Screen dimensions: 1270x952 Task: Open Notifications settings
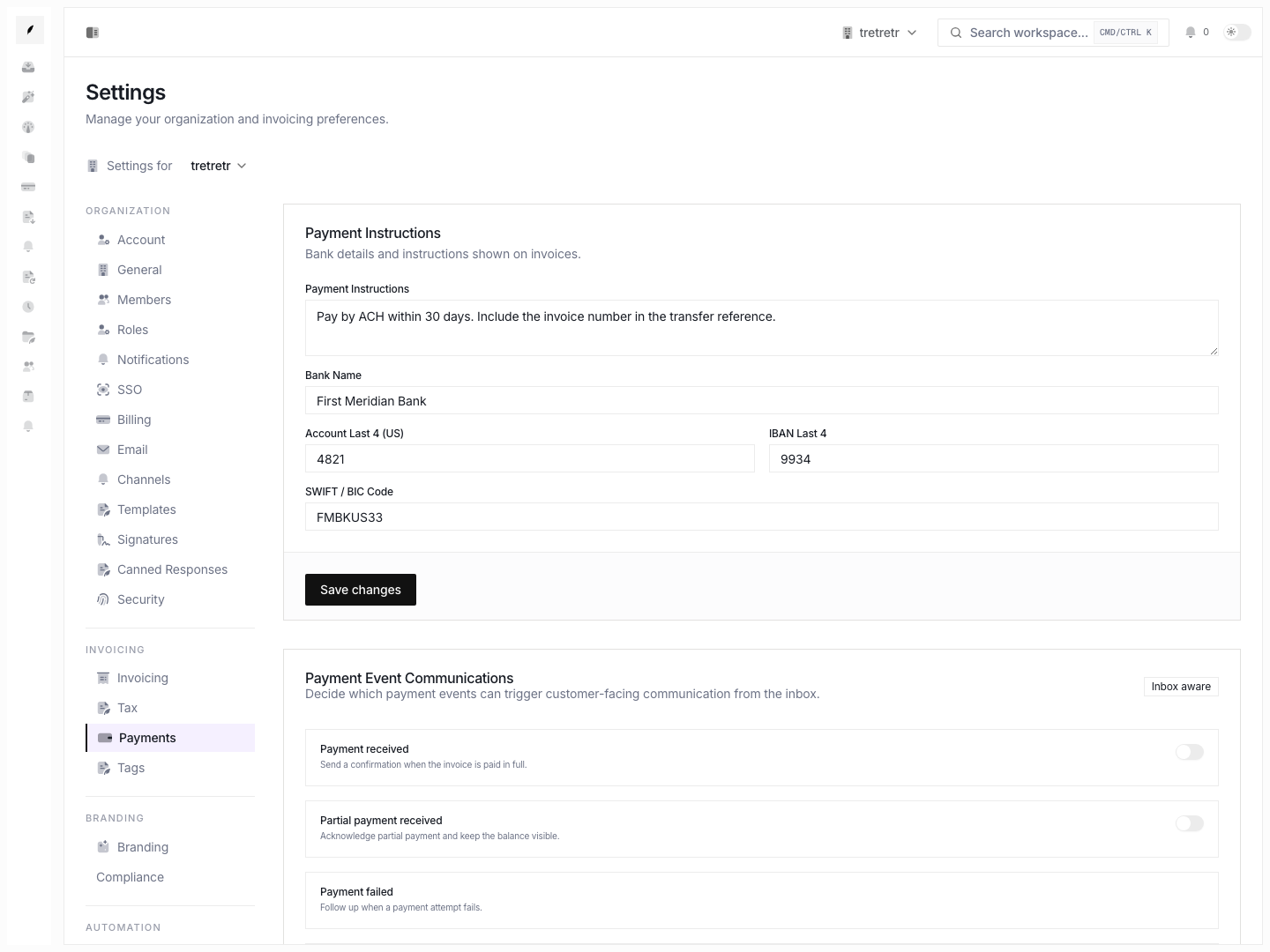click(170, 360)
